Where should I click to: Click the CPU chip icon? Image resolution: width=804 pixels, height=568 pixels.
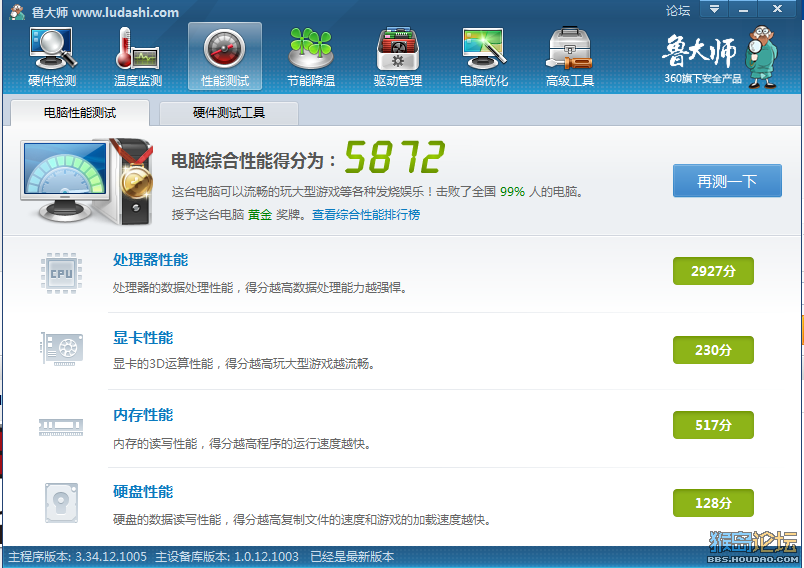tap(62, 273)
